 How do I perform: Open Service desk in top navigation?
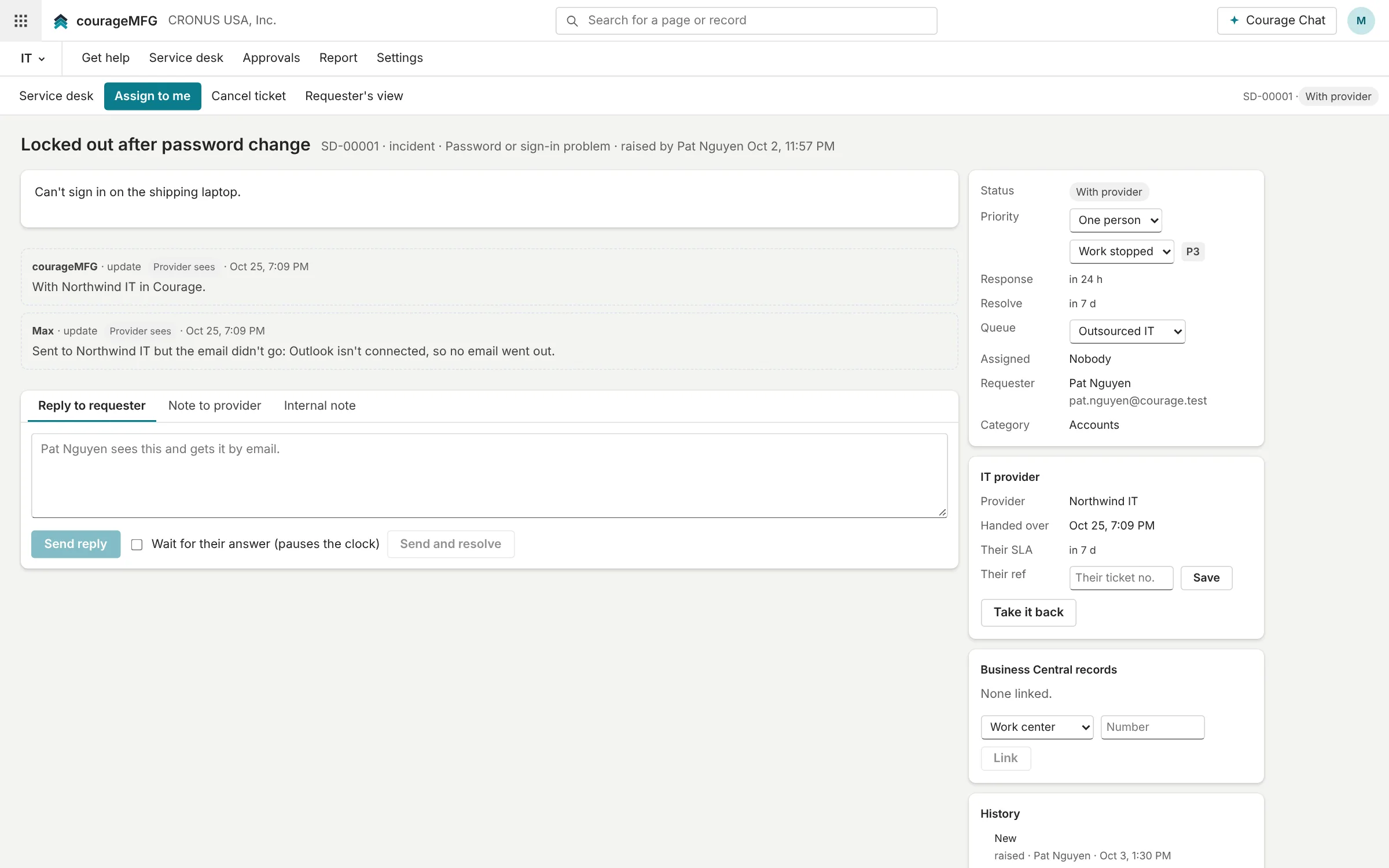pyautogui.click(x=186, y=58)
